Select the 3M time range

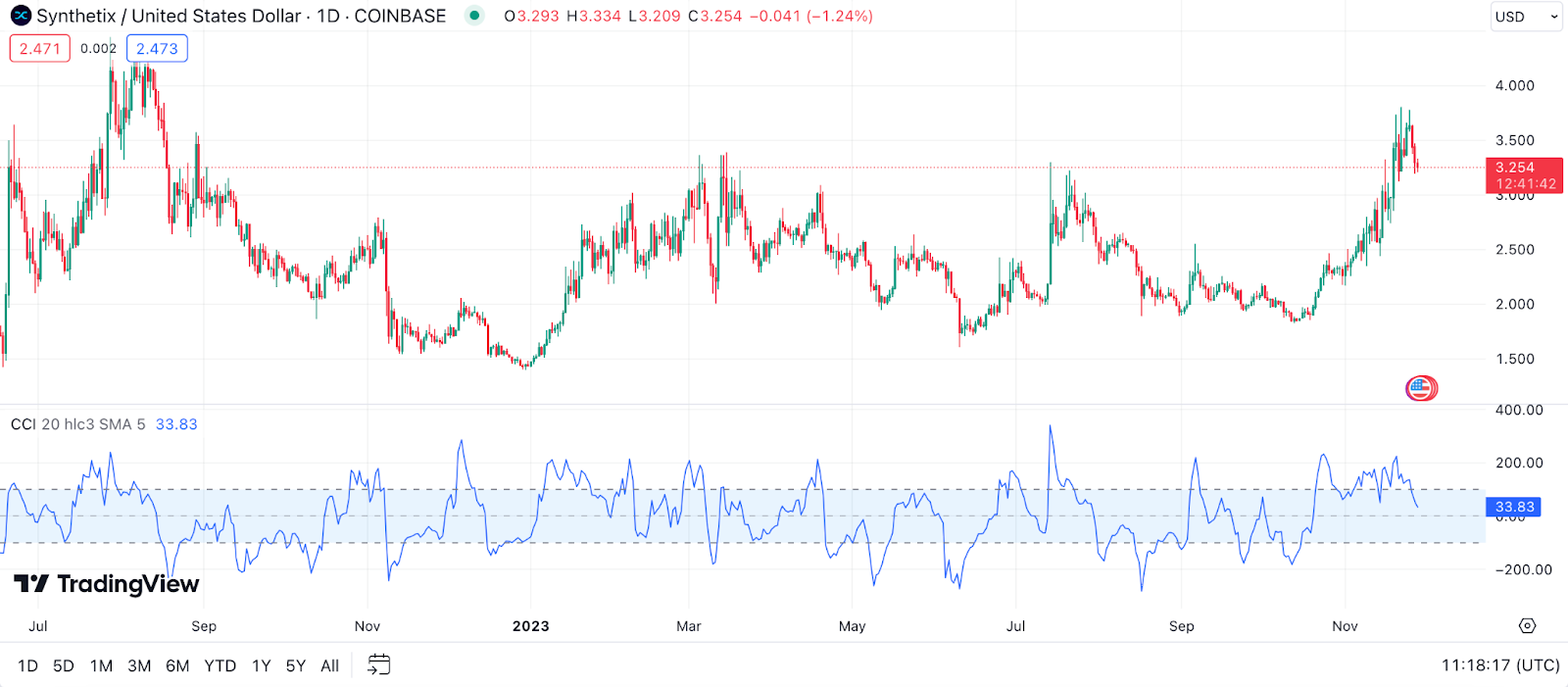[139, 665]
